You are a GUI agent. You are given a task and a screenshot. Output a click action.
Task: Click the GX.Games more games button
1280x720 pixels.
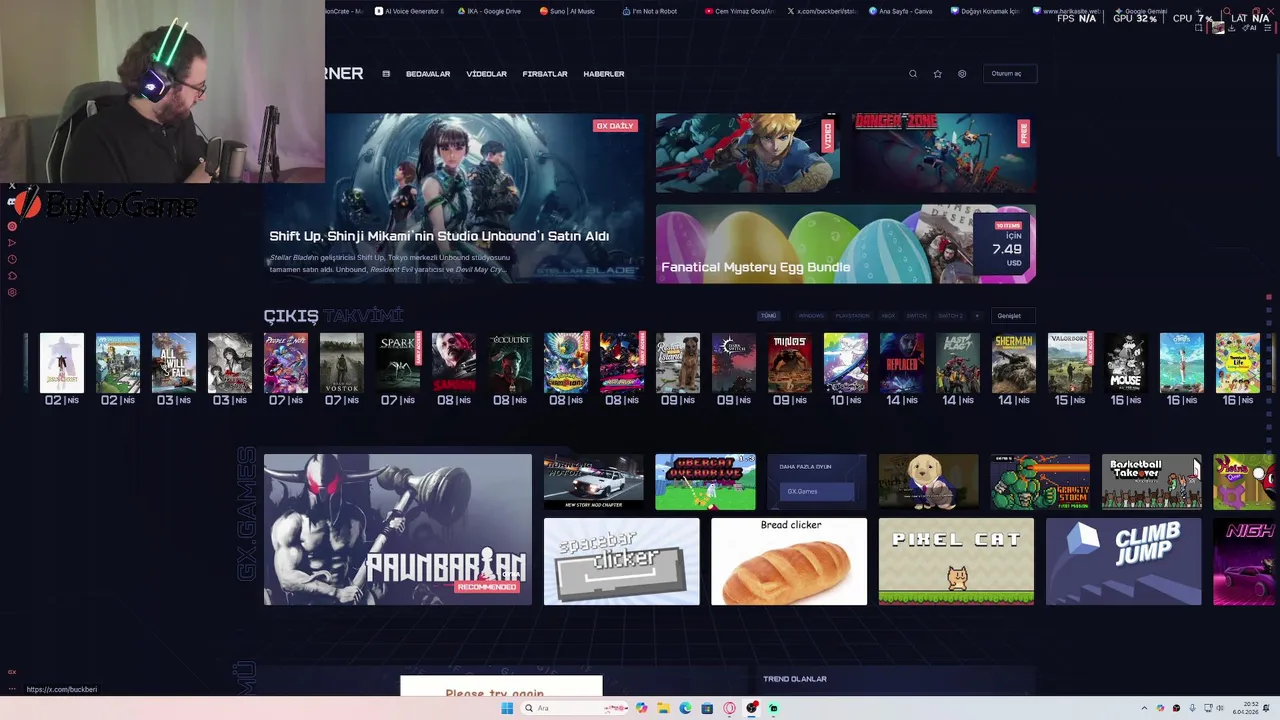pyautogui.click(x=817, y=491)
